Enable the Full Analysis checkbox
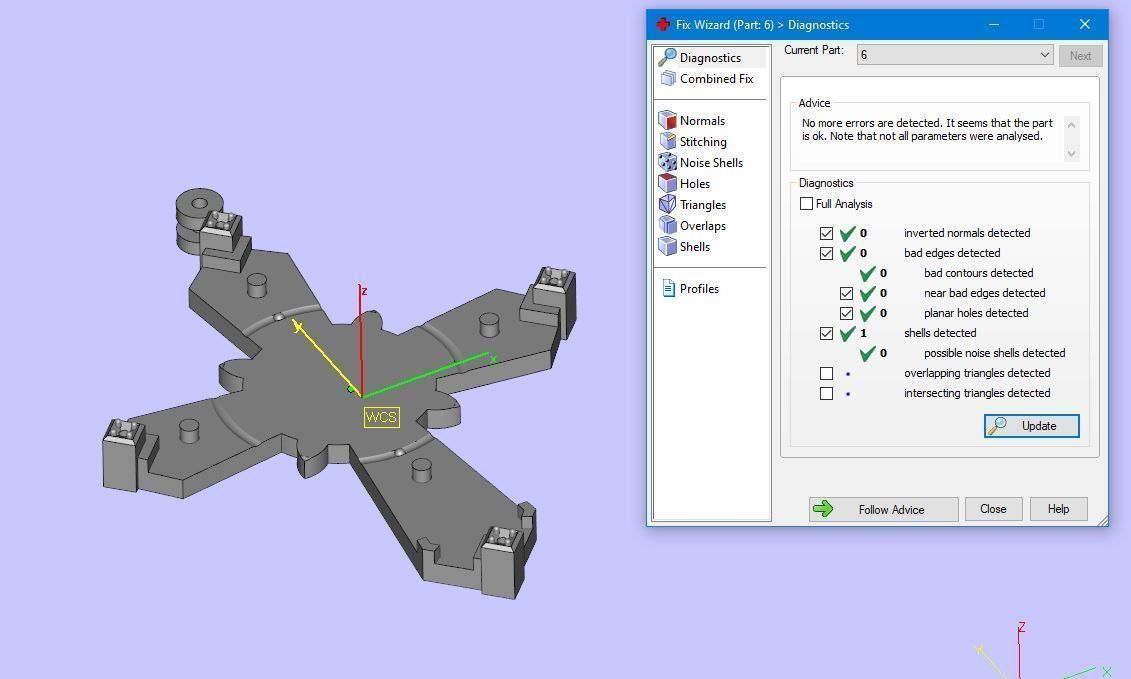Screen dimensions: 1131x679 pyautogui.click(x=806, y=203)
